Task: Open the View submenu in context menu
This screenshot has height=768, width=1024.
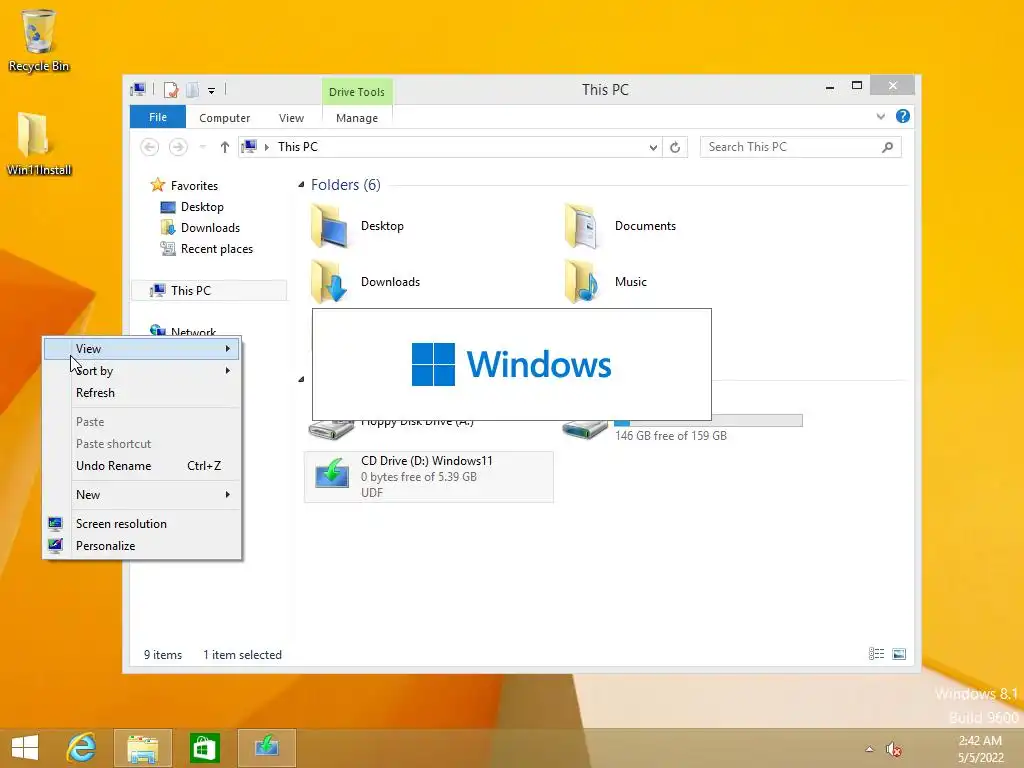Action: click(142, 349)
